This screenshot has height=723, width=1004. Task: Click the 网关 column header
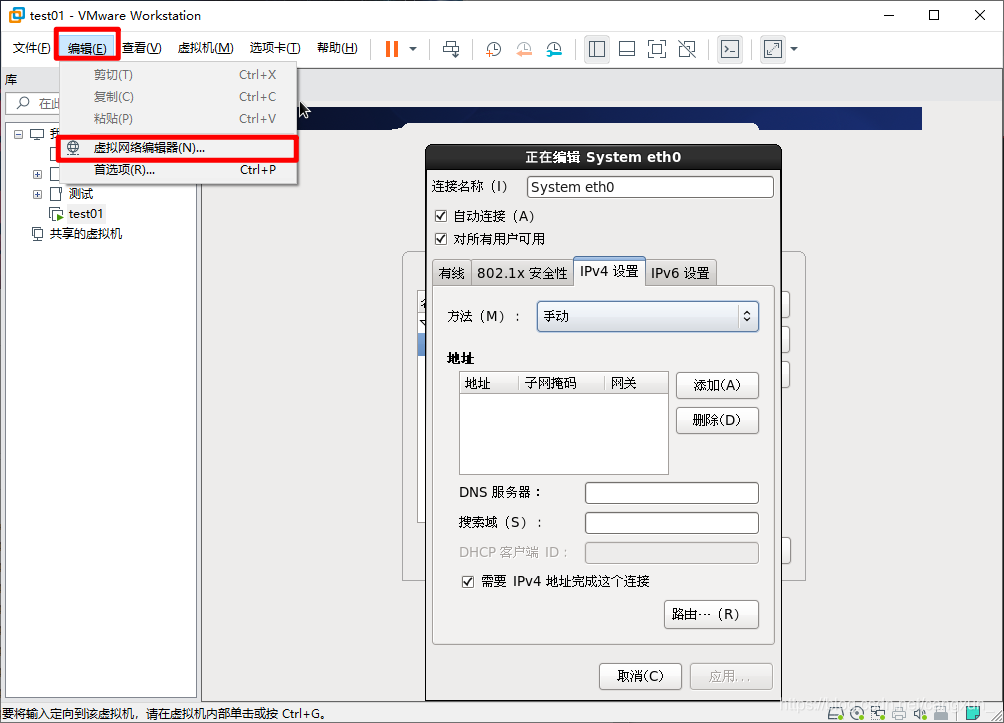click(x=636, y=383)
